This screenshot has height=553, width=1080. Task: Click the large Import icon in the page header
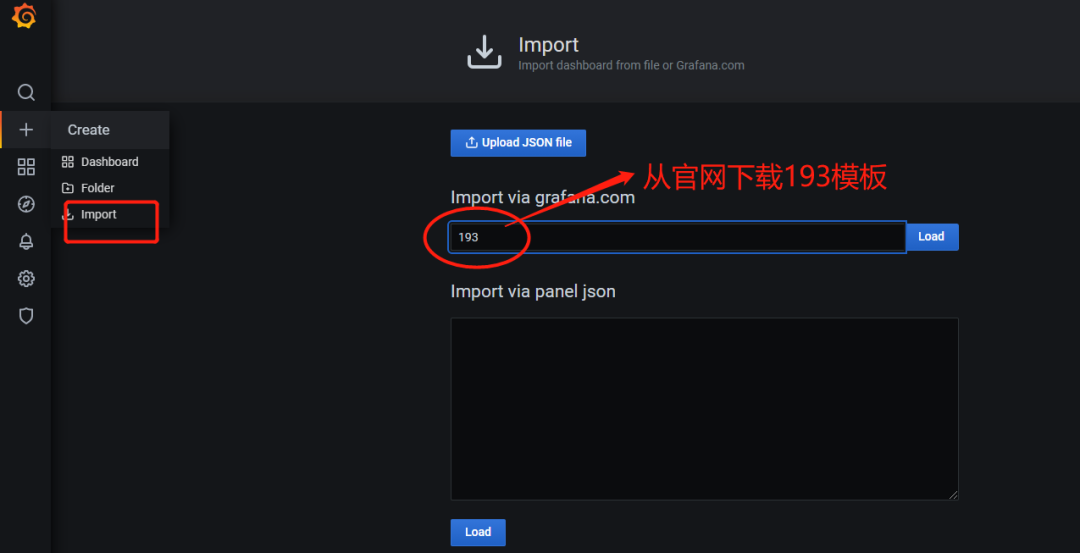(484, 52)
